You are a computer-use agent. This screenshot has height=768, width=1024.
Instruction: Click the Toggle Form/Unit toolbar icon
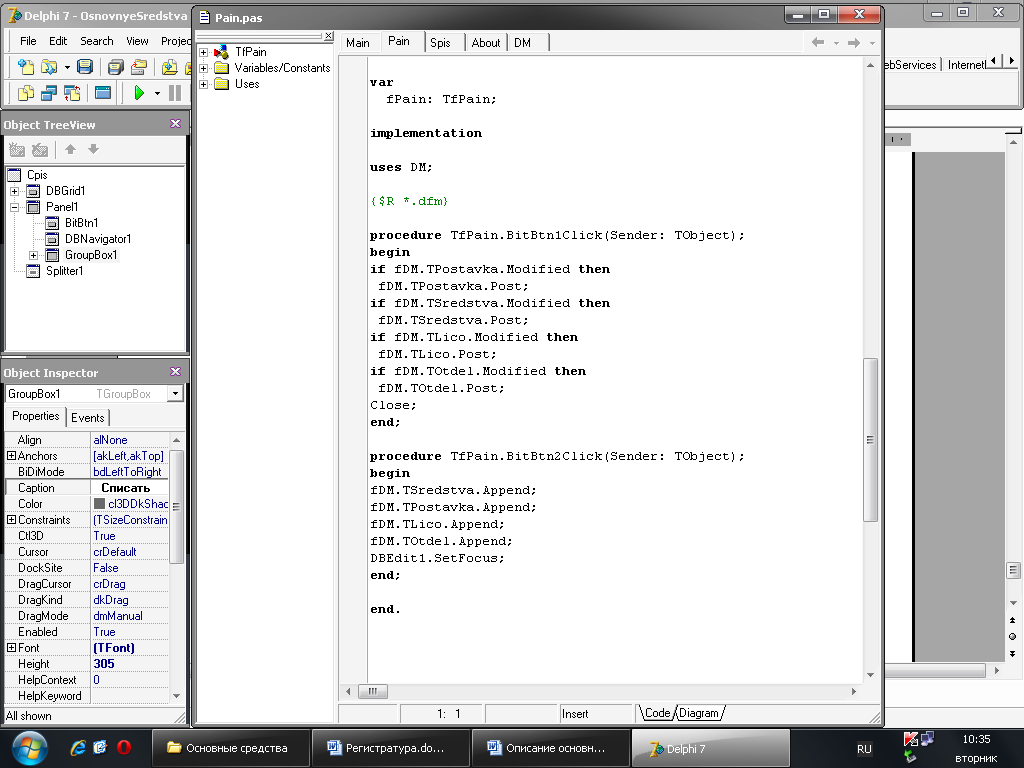(72, 93)
